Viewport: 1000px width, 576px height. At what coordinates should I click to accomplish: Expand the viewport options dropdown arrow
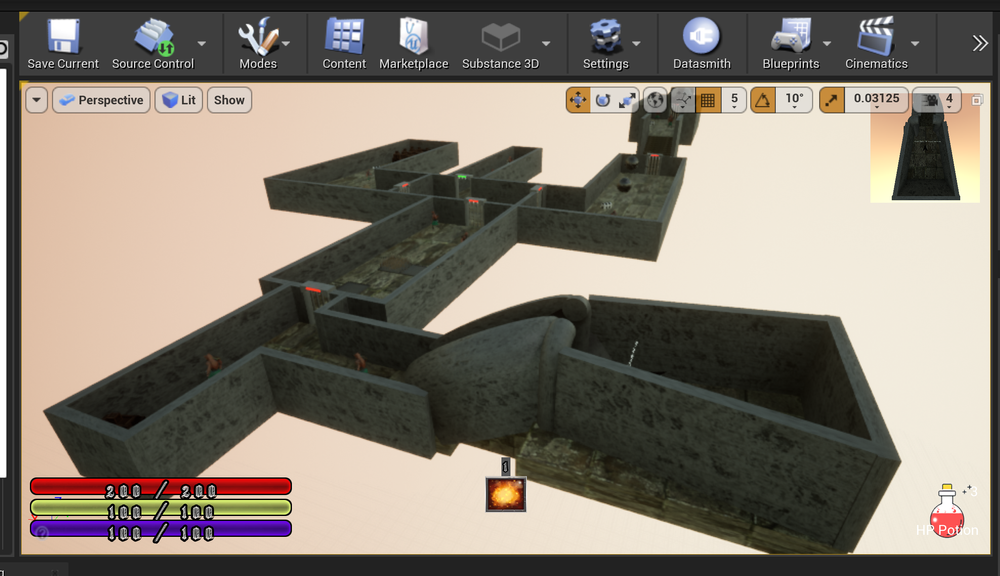click(x=37, y=100)
